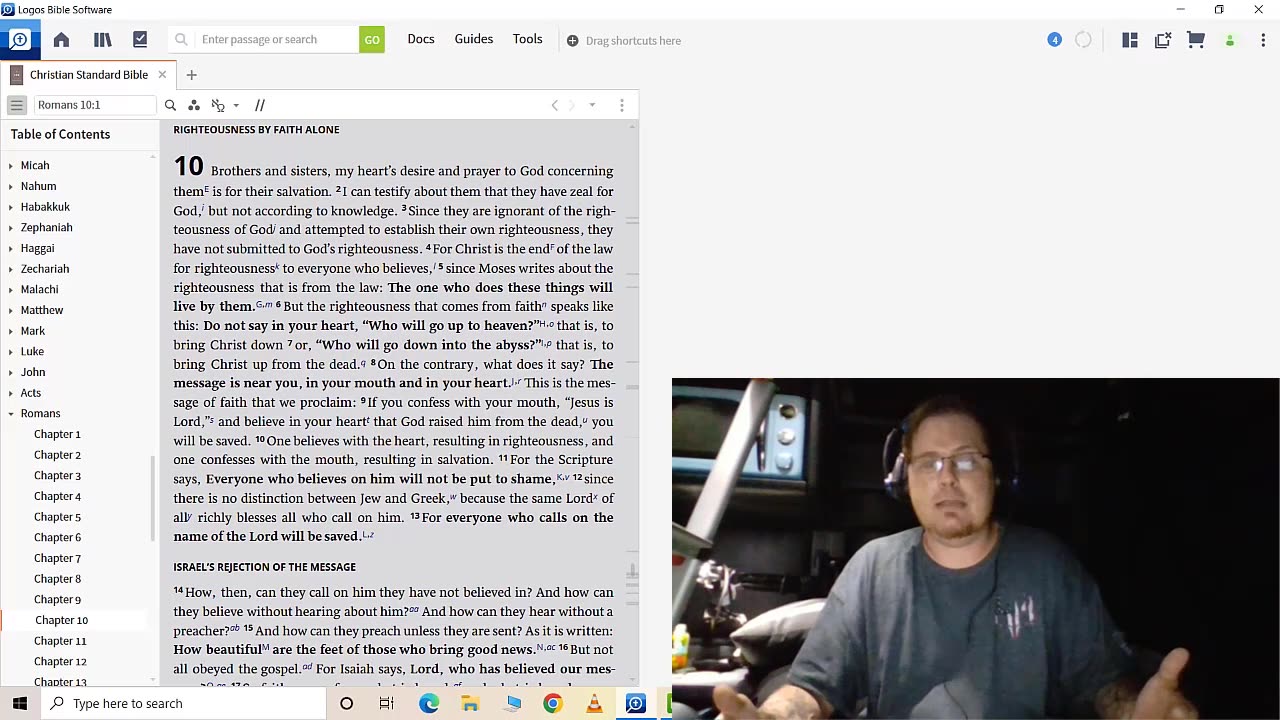Open the reading plans checkmark icon
The image size is (1280, 720).
(x=140, y=40)
